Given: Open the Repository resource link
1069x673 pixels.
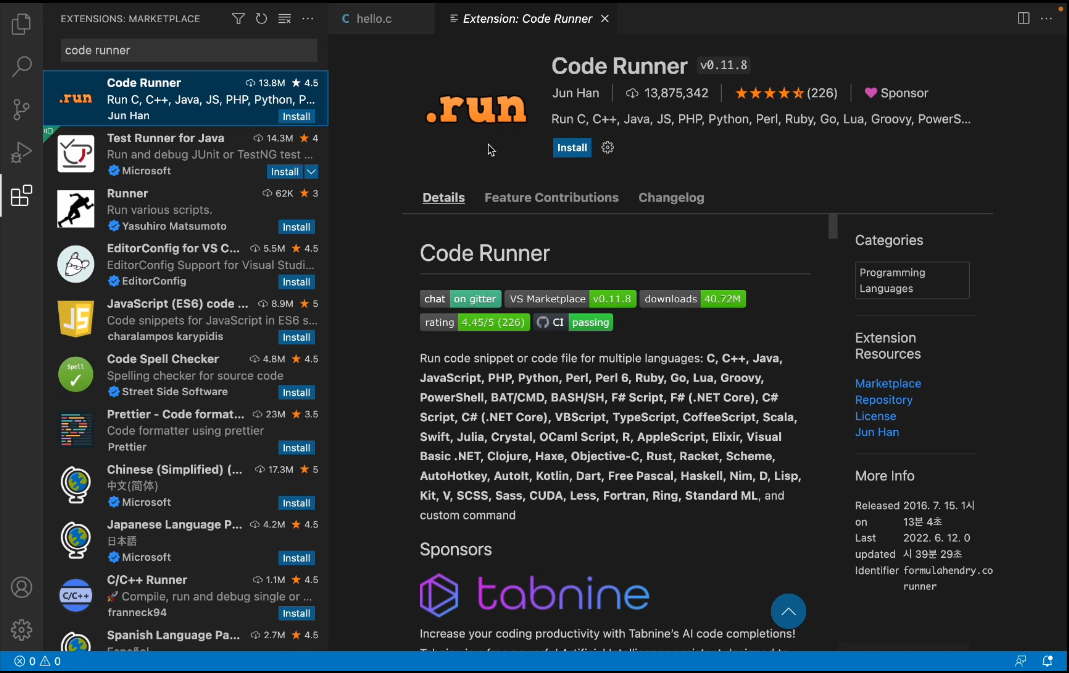Looking at the screenshot, I should (x=884, y=400).
